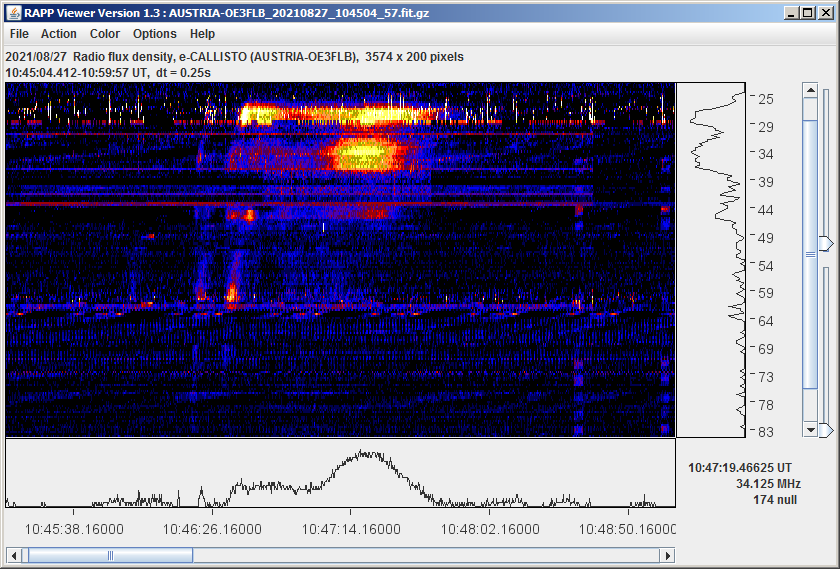Open the Options menu
The width and height of the screenshot is (840, 569).
pyautogui.click(x=155, y=34)
